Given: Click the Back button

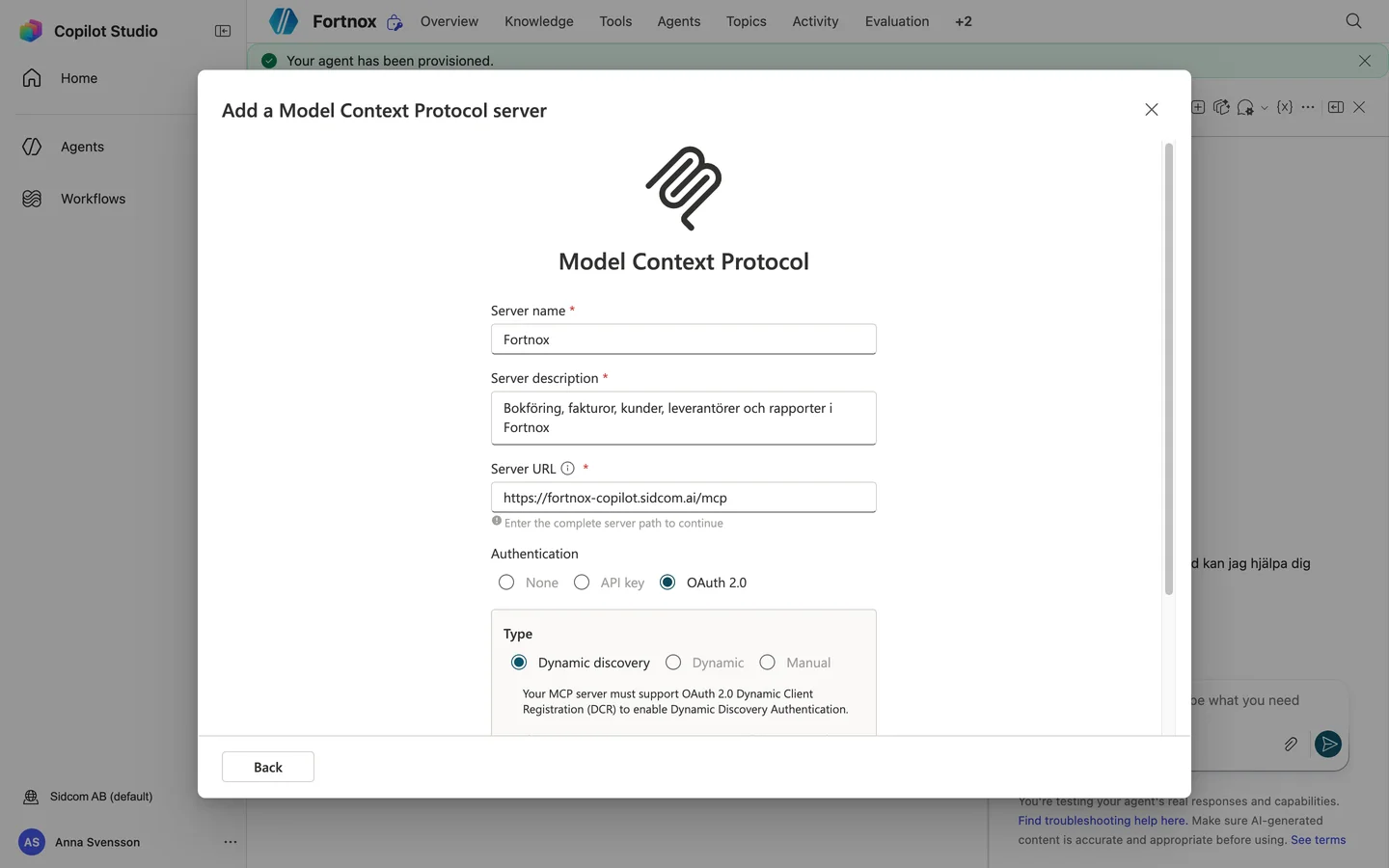Looking at the screenshot, I should tap(268, 767).
